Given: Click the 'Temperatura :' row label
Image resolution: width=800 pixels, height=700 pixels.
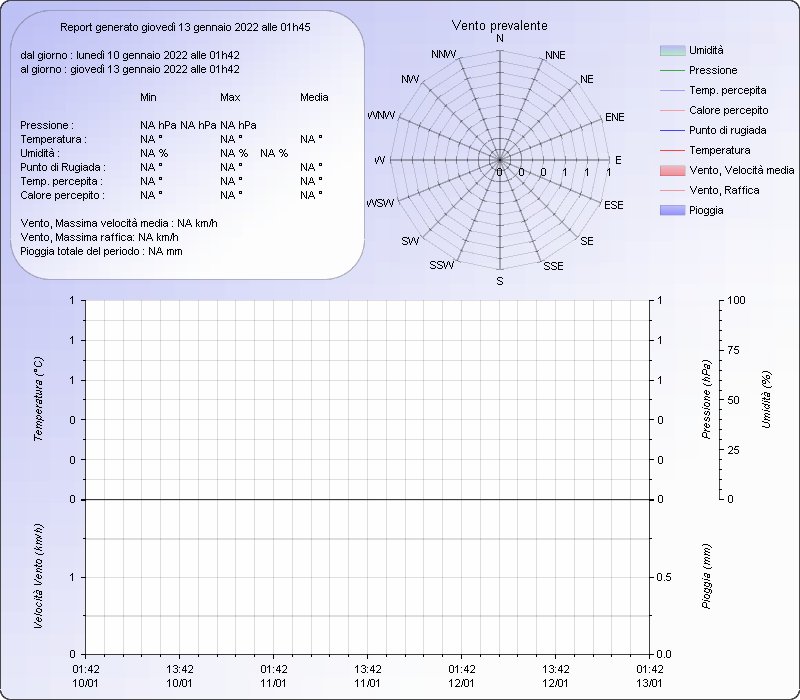Looking at the screenshot, I should click(x=54, y=139).
